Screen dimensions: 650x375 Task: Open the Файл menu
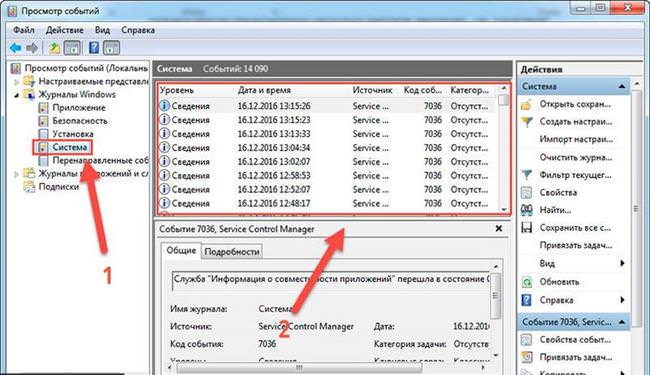[x=24, y=30]
